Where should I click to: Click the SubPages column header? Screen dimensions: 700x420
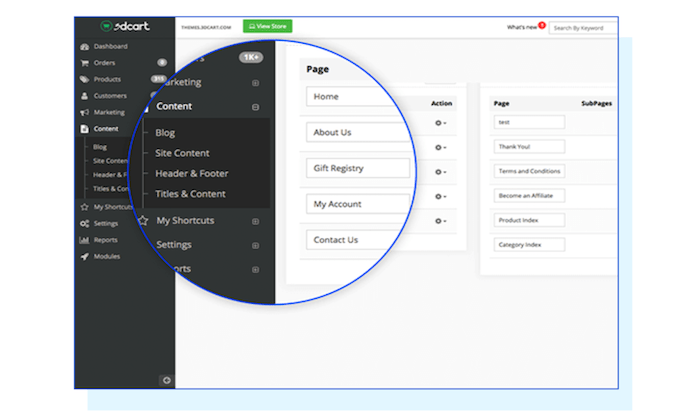[596, 104]
